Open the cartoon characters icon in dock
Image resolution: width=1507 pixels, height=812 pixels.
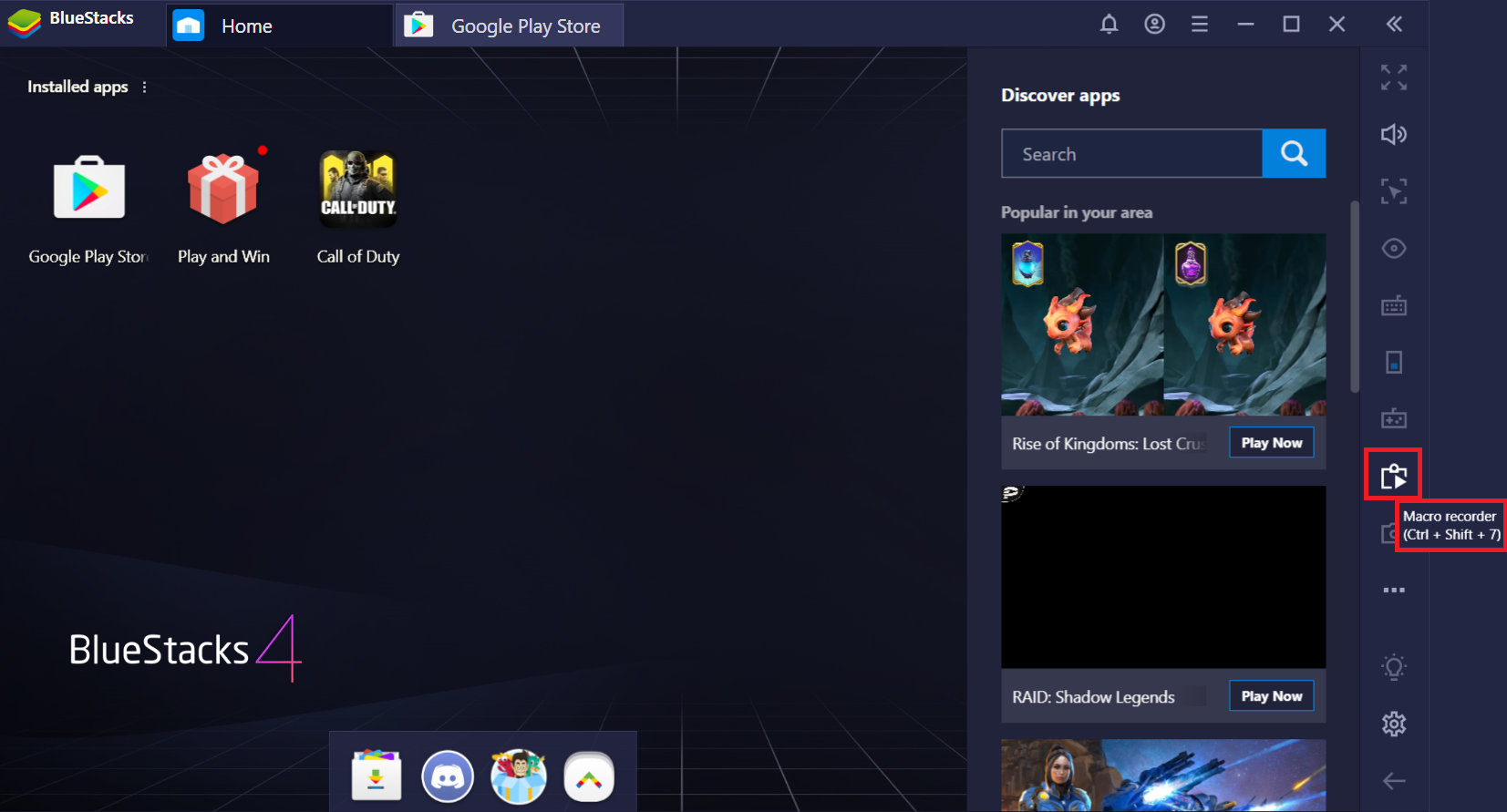point(518,776)
